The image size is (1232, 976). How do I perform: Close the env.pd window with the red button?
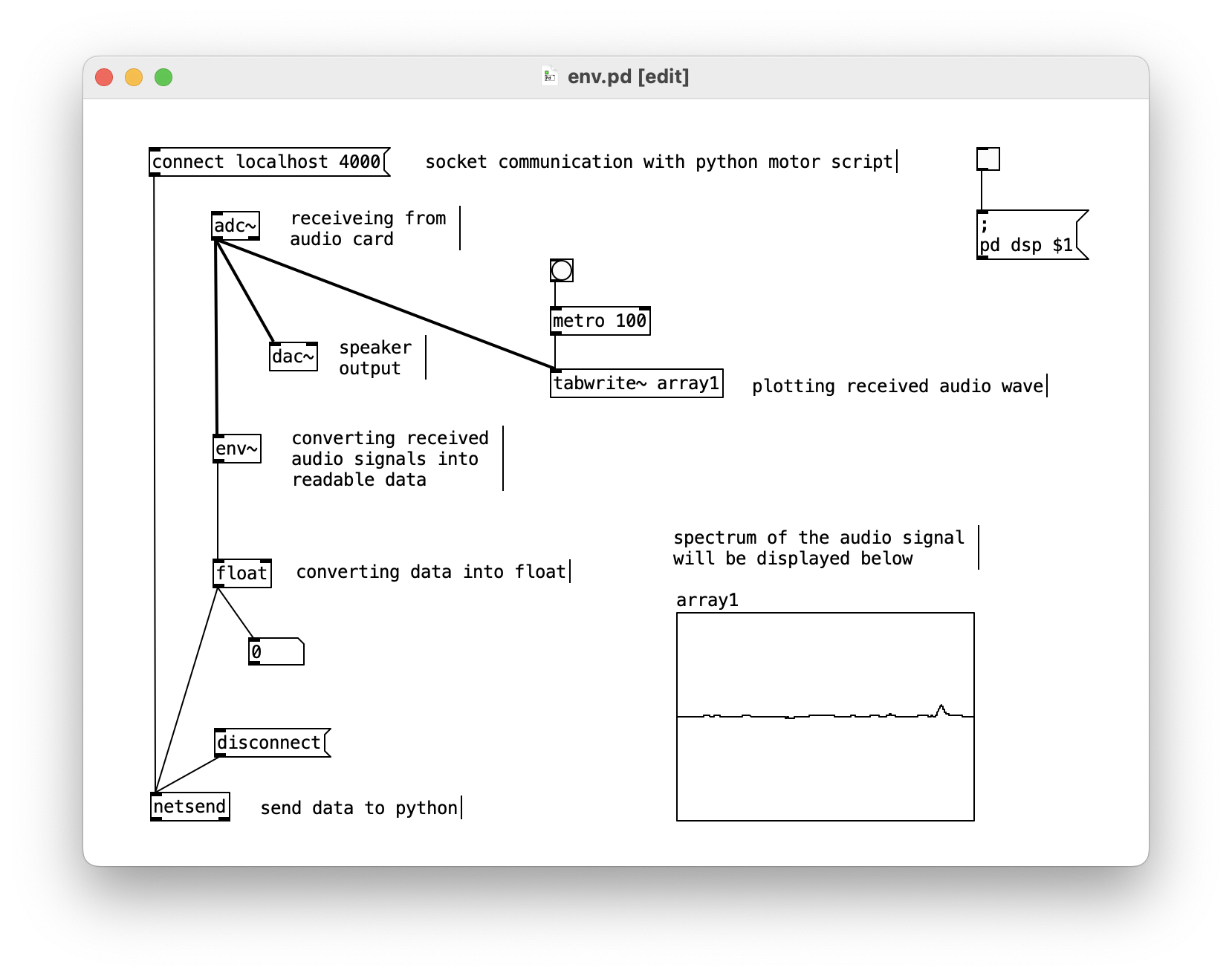coord(104,77)
